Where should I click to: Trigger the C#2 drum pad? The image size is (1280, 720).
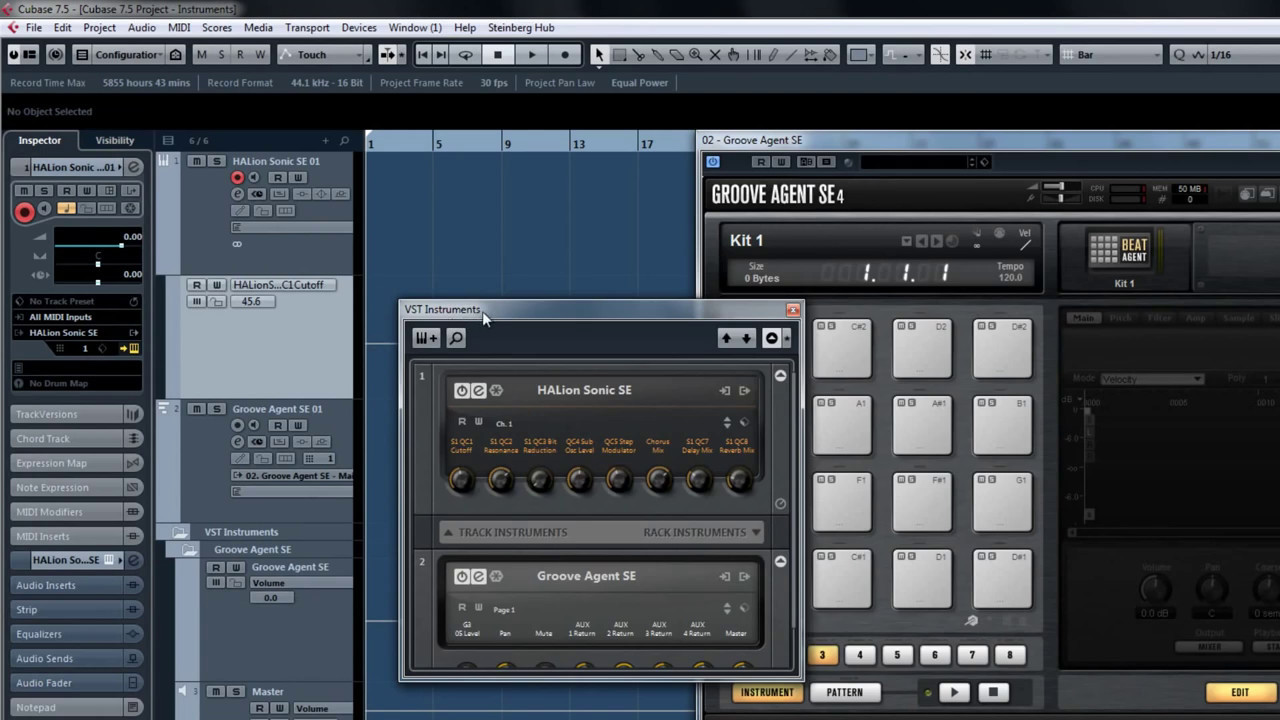coord(842,349)
